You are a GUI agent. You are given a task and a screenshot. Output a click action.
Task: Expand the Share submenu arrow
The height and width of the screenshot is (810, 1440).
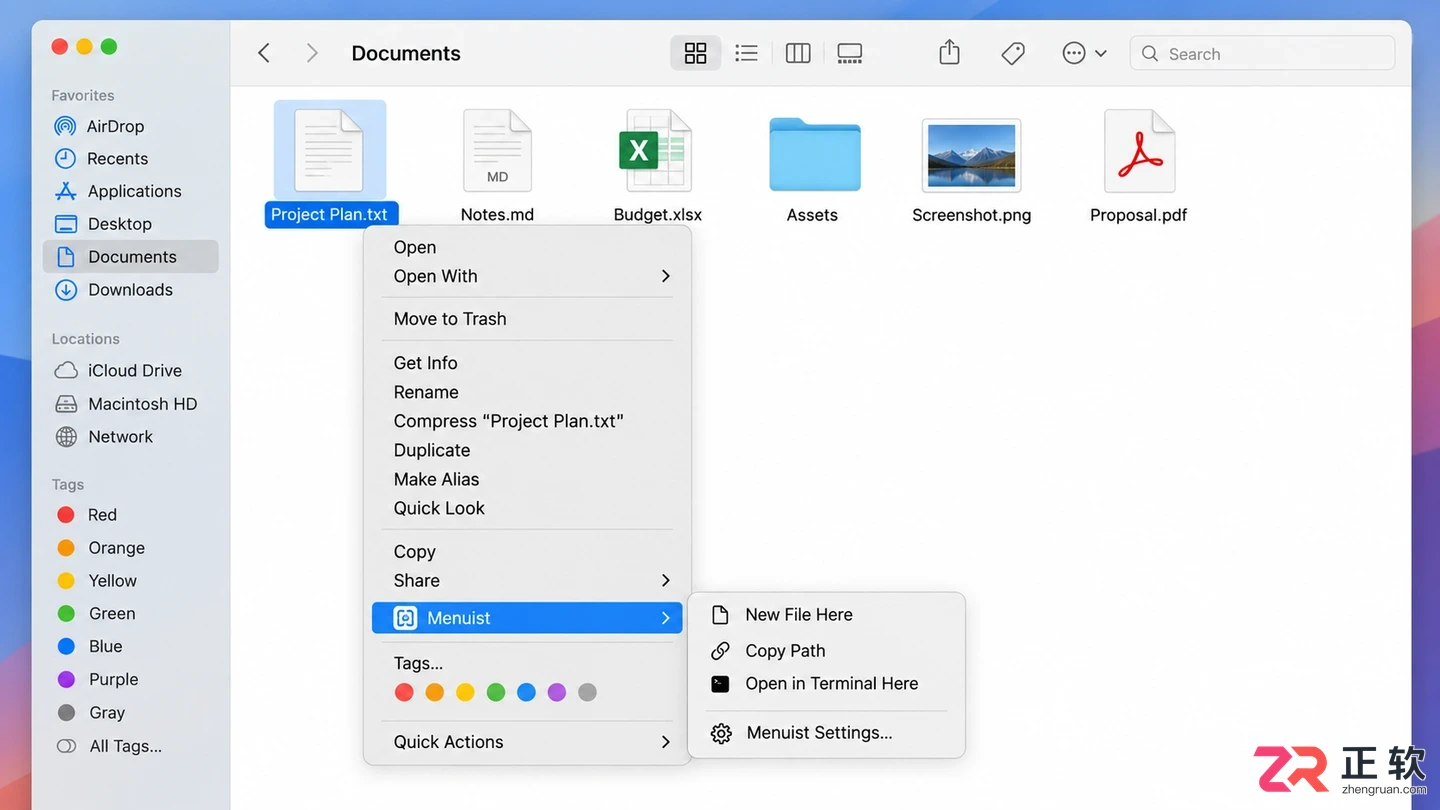pos(666,580)
